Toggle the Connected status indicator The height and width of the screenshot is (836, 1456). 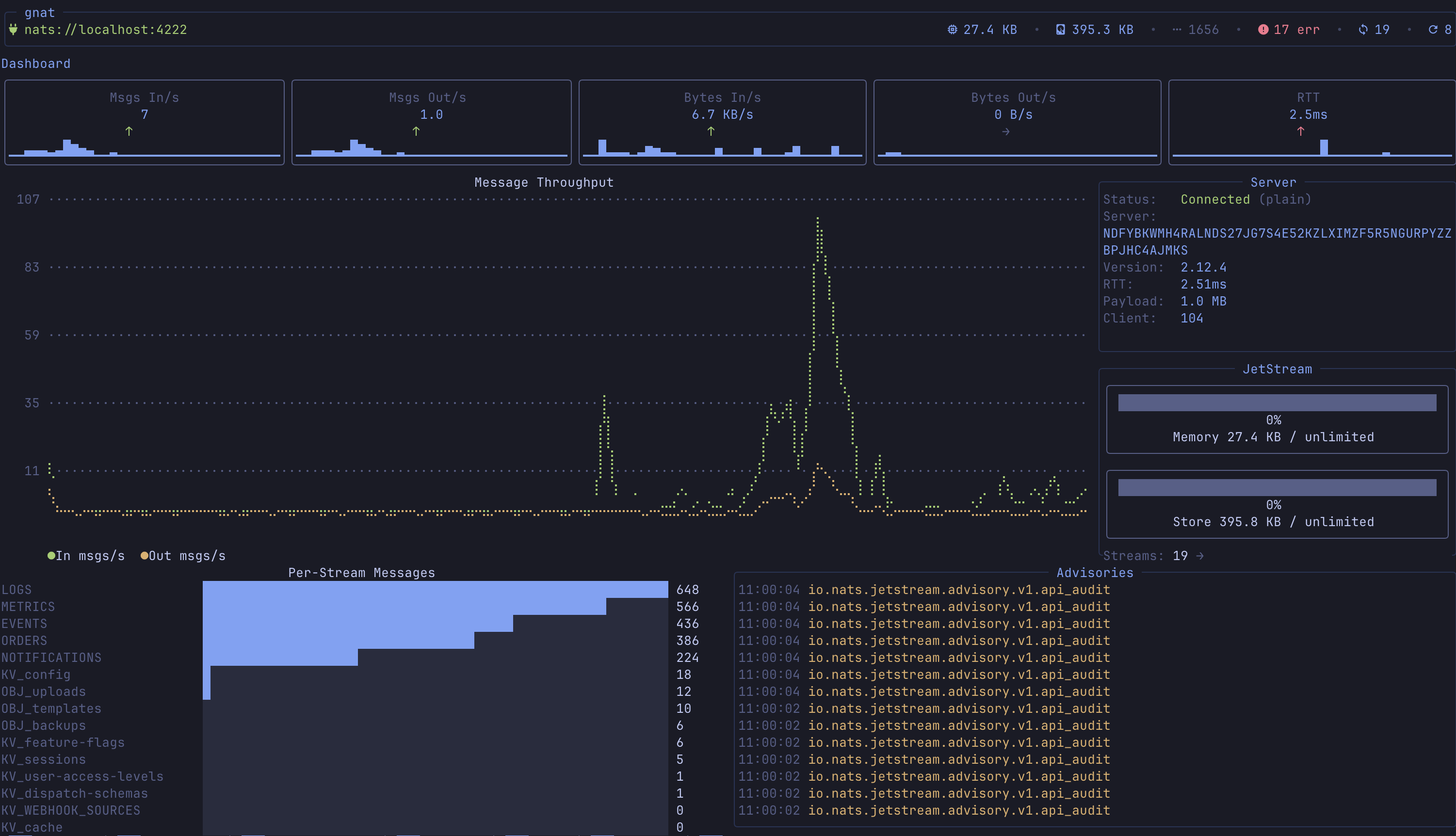pyautogui.click(x=1215, y=199)
